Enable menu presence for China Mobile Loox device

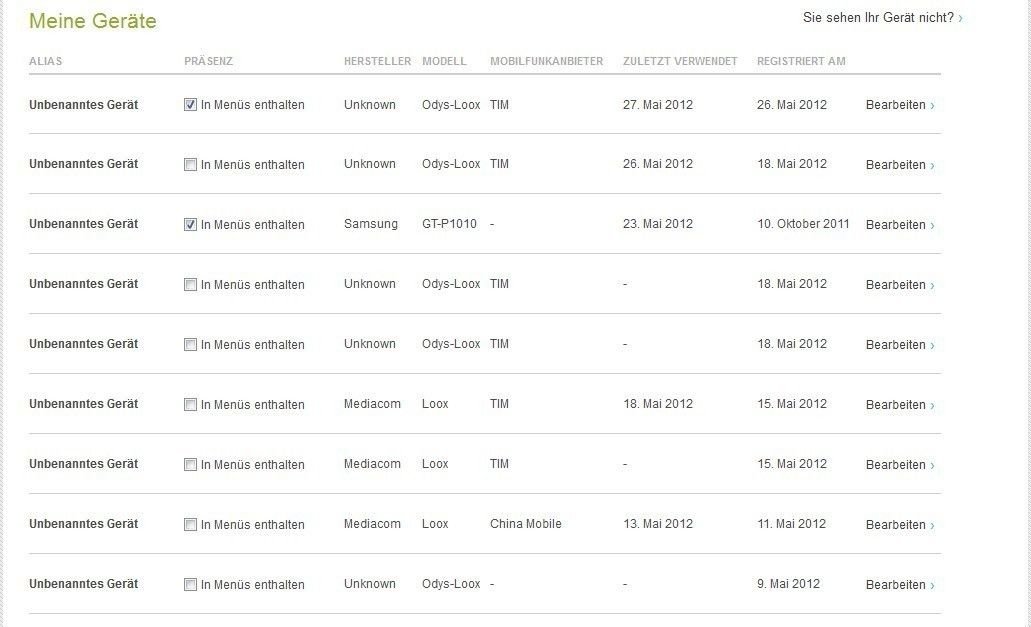click(190, 524)
